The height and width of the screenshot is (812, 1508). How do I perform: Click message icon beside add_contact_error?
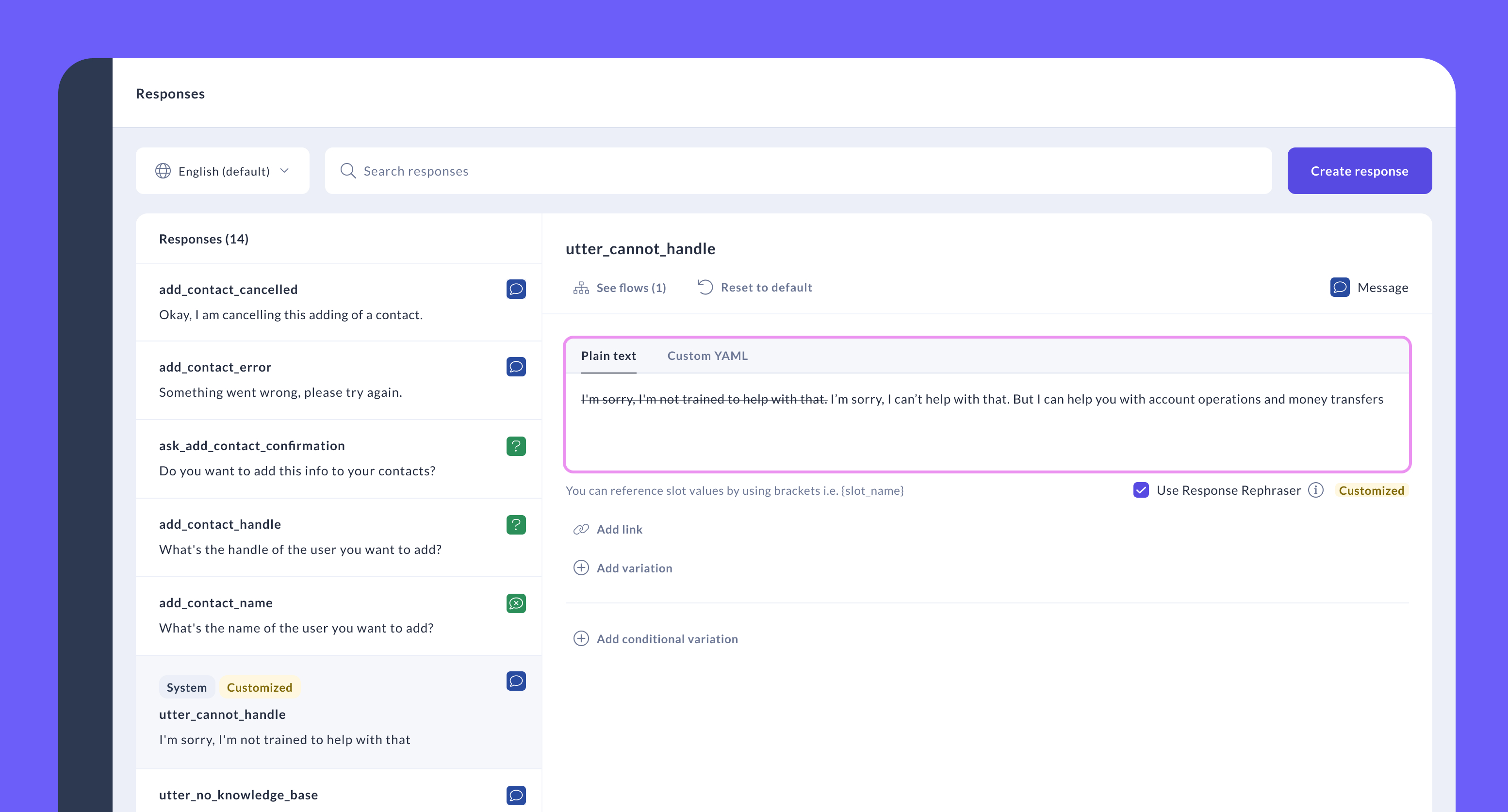(x=516, y=367)
